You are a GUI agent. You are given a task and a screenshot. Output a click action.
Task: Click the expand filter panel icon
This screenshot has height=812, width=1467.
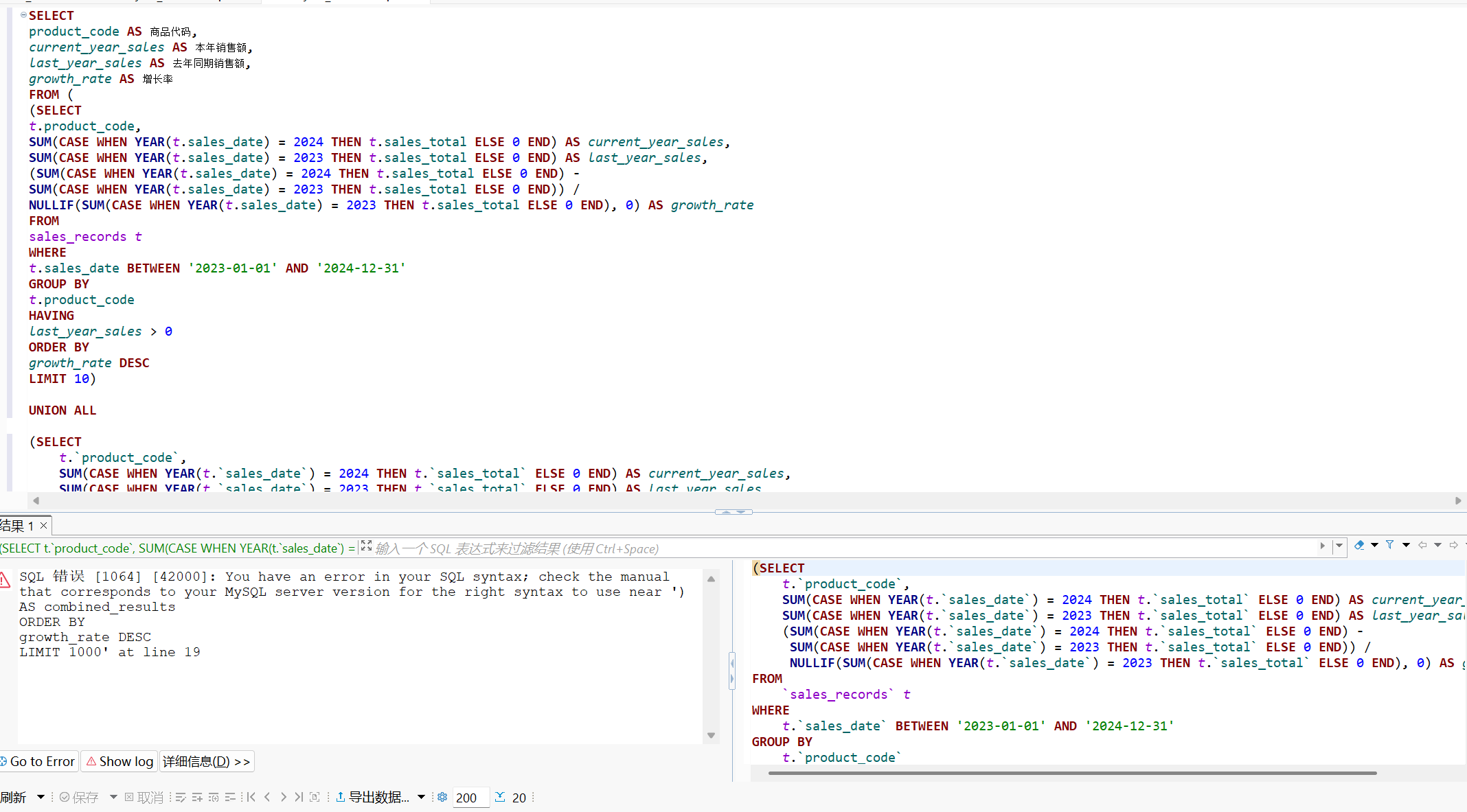(x=366, y=546)
